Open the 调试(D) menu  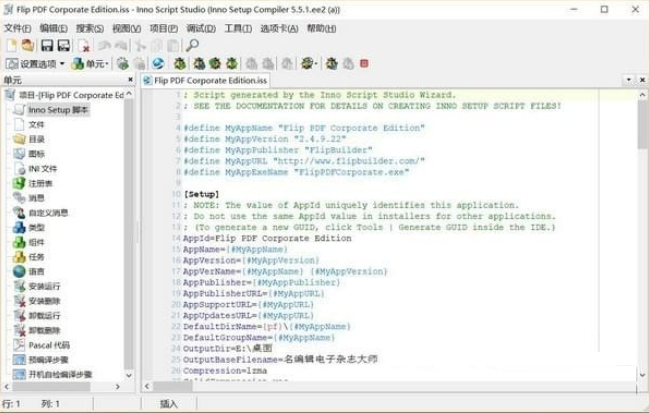[x=201, y=28]
